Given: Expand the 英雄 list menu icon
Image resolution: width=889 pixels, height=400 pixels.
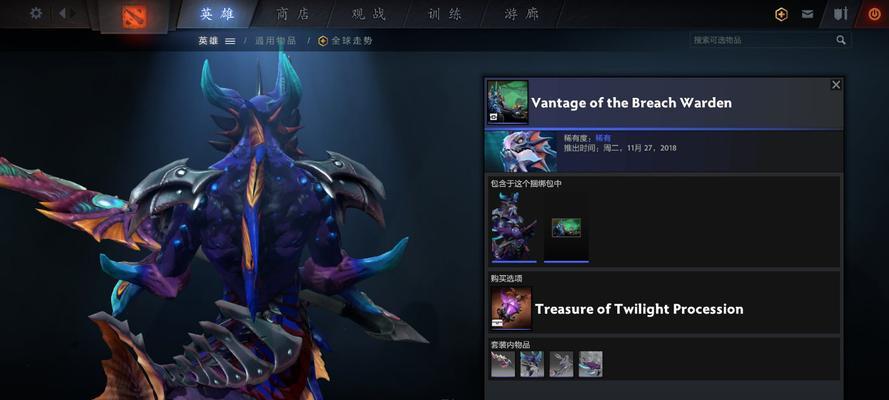Looking at the screenshot, I should click(230, 41).
